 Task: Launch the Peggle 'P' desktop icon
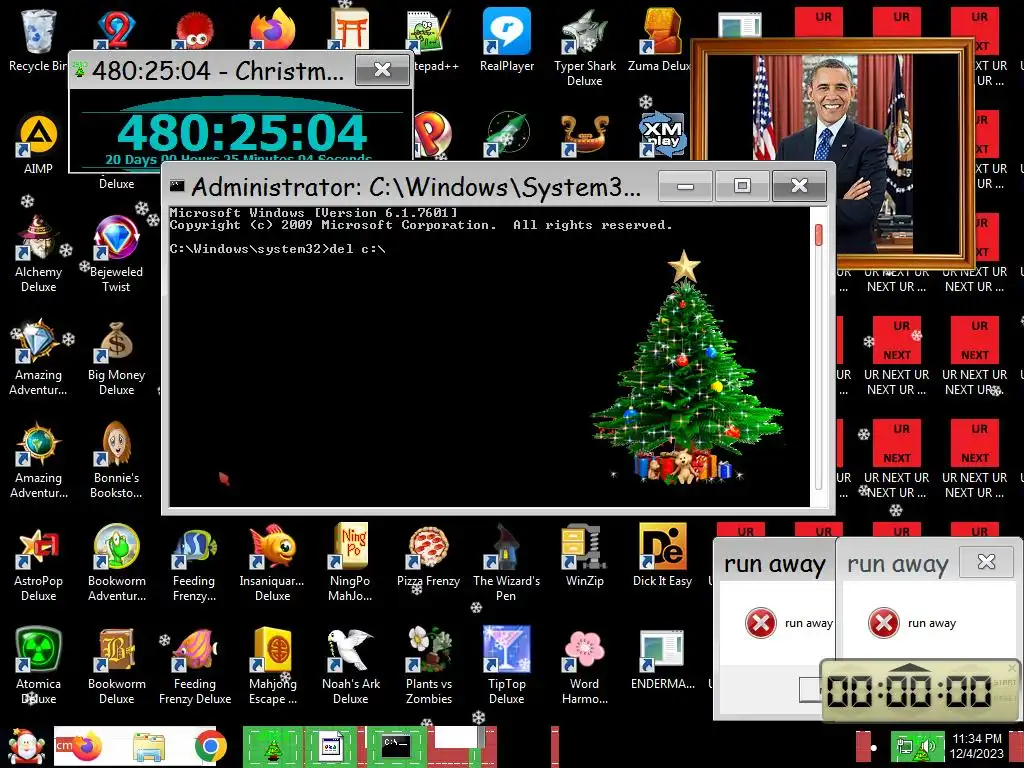[433, 135]
